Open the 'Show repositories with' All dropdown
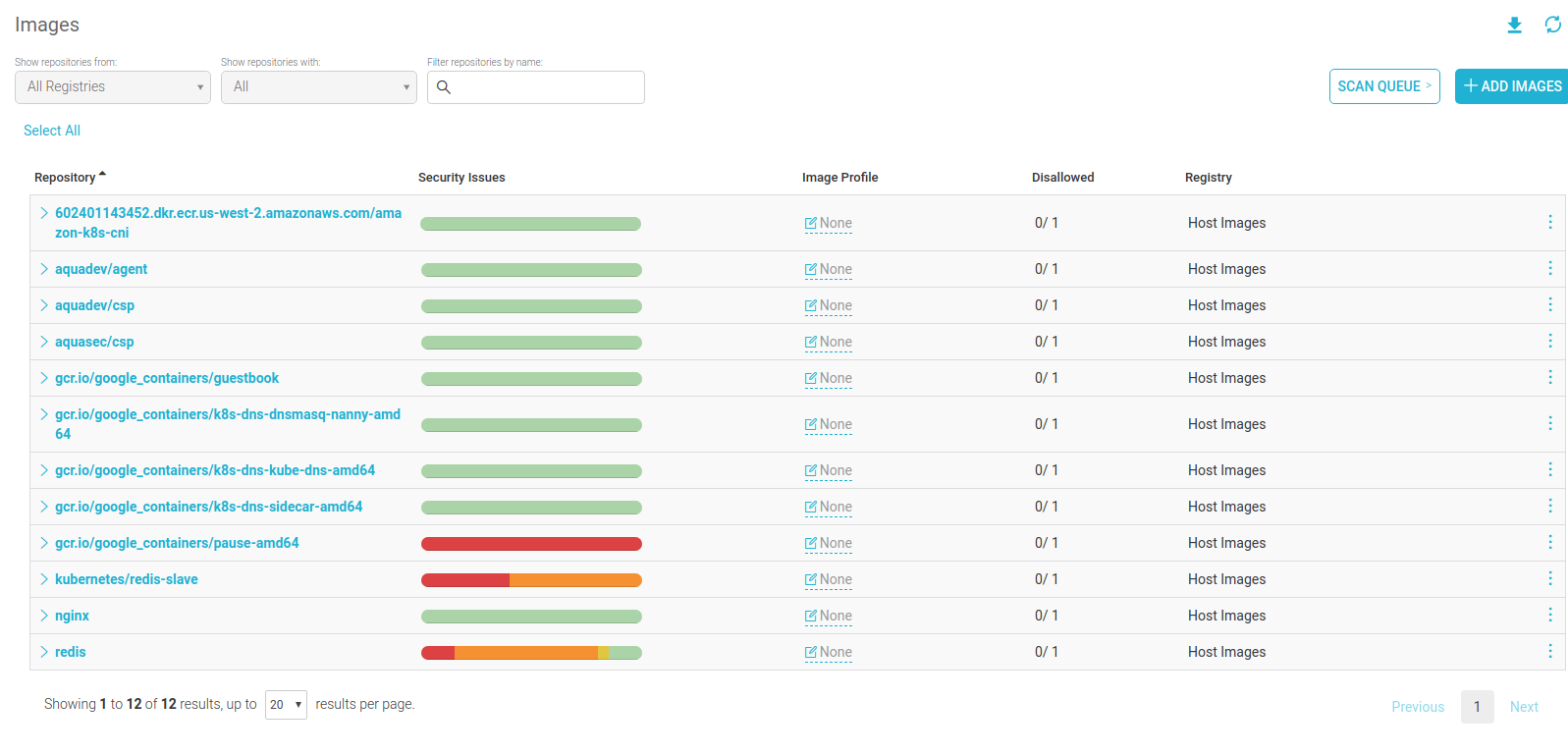Screen dimensions: 1568x754 coord(319,87)
